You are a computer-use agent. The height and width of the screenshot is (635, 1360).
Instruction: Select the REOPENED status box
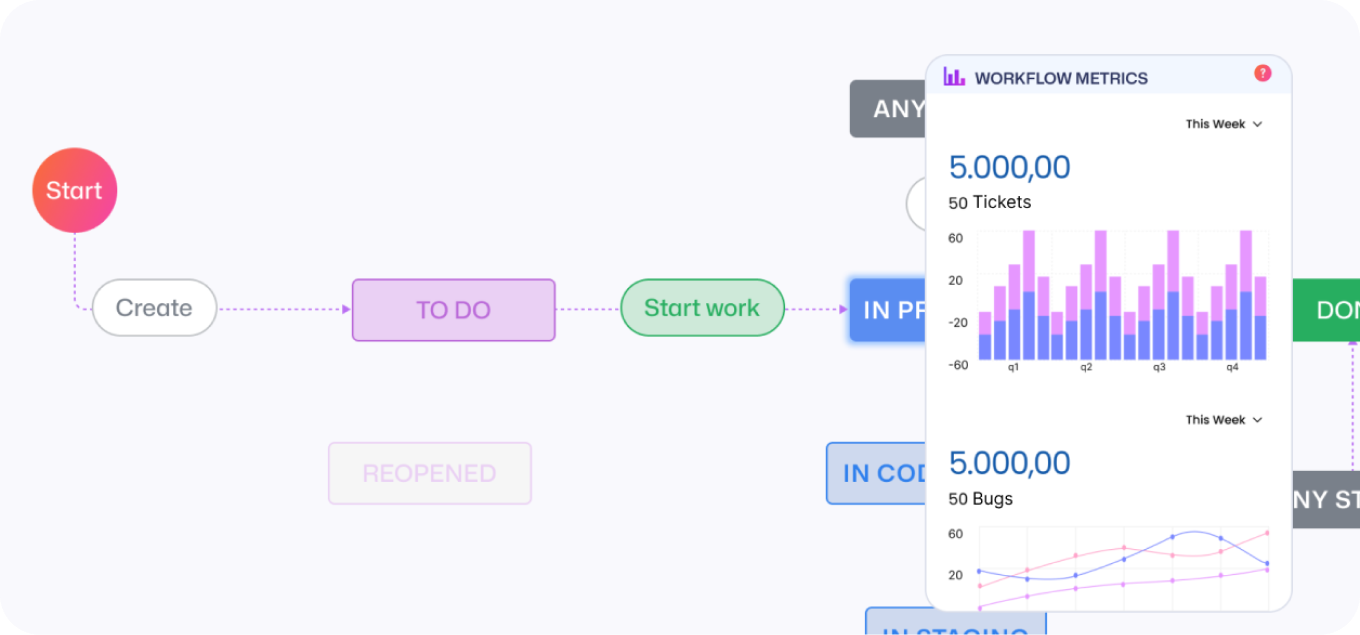pos(429,473)
